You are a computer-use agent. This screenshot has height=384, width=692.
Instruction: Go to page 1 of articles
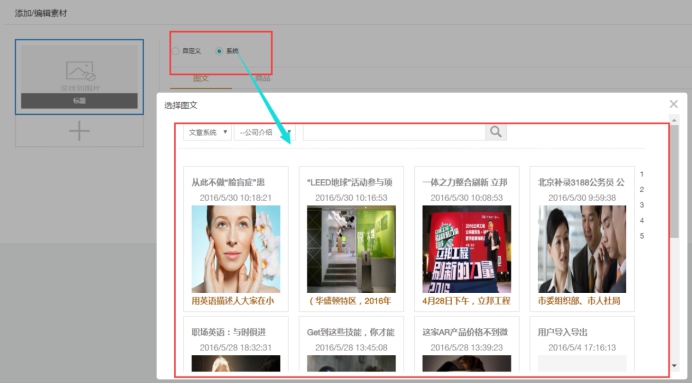coord(642,174)
